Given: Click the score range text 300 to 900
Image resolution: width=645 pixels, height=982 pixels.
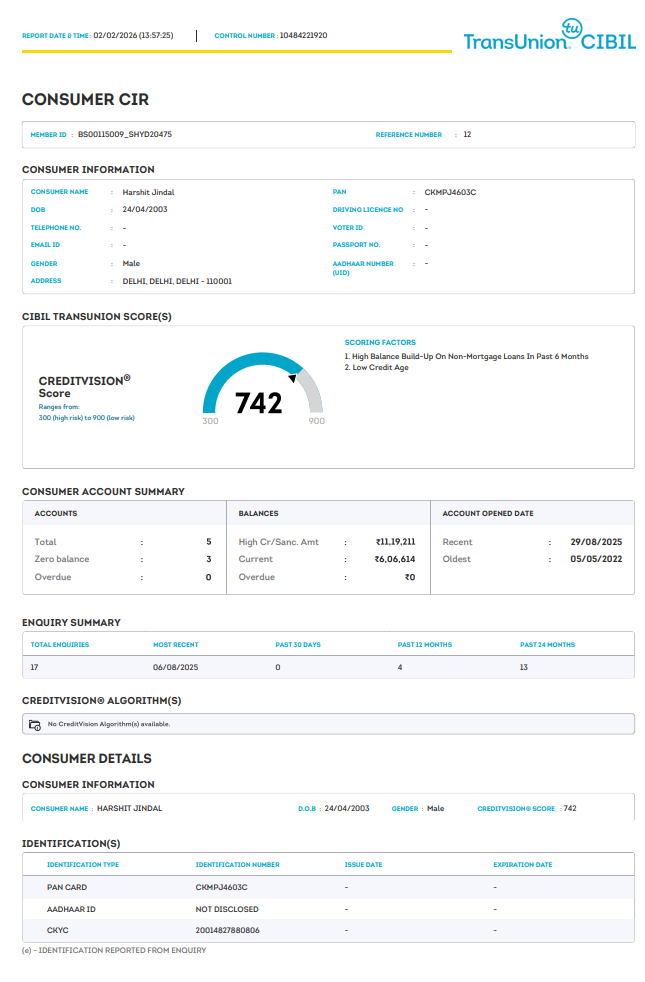Looking at the screenshot, I should pos(86,418).
